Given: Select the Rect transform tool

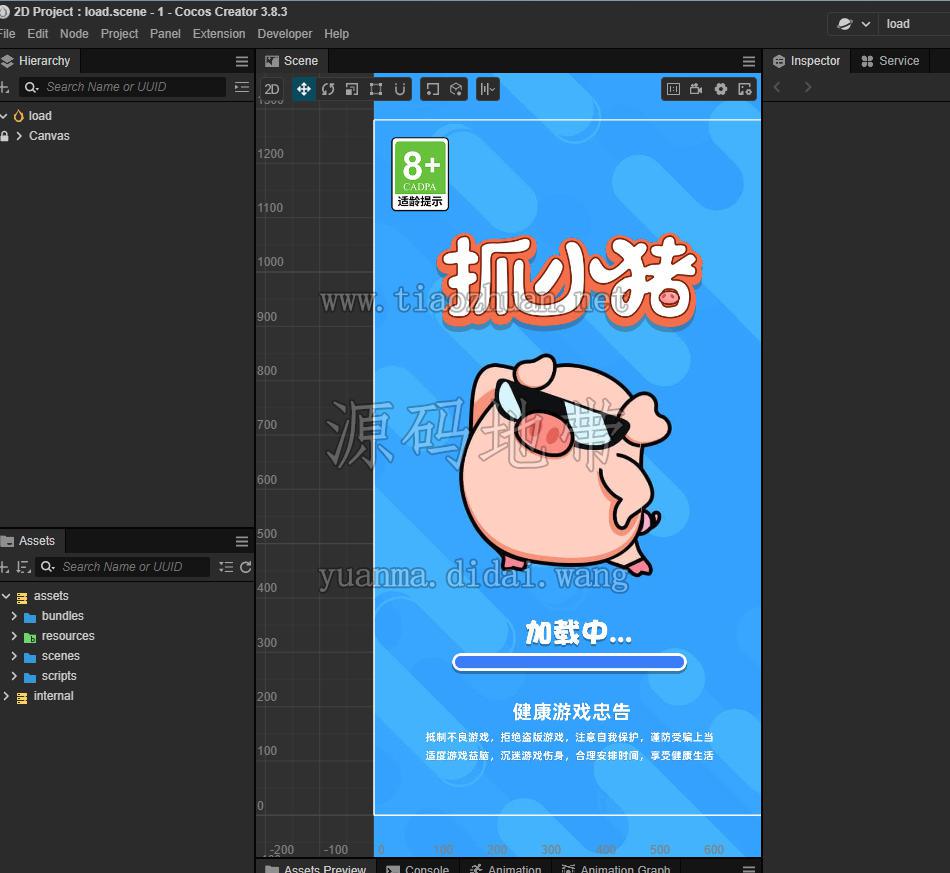Looking at the screenshot, I should click(x=376, y=90).
